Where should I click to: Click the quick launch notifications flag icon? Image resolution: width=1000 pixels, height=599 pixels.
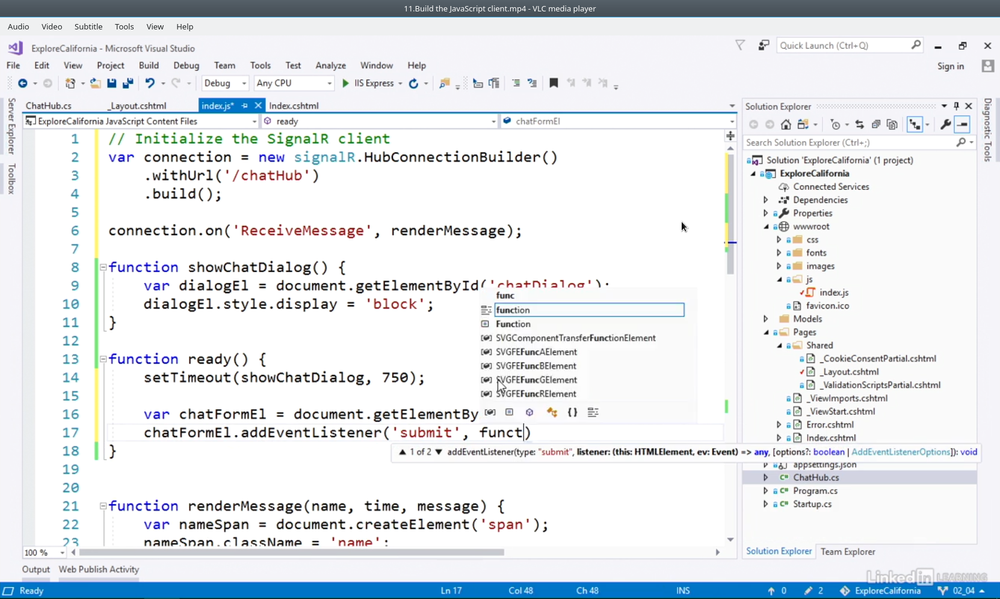coord(740,45)
